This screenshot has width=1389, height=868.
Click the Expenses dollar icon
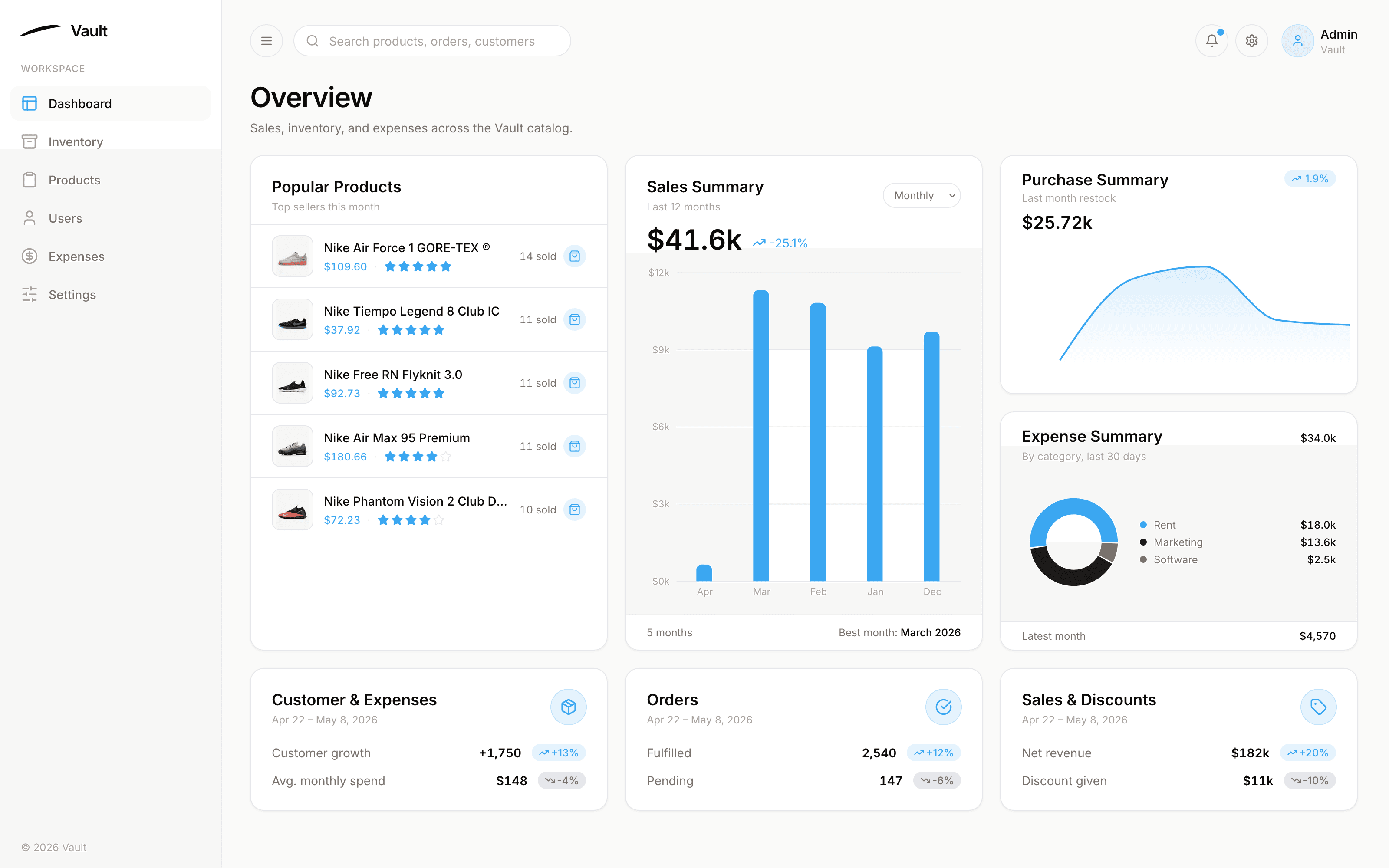tap(29, 256)
